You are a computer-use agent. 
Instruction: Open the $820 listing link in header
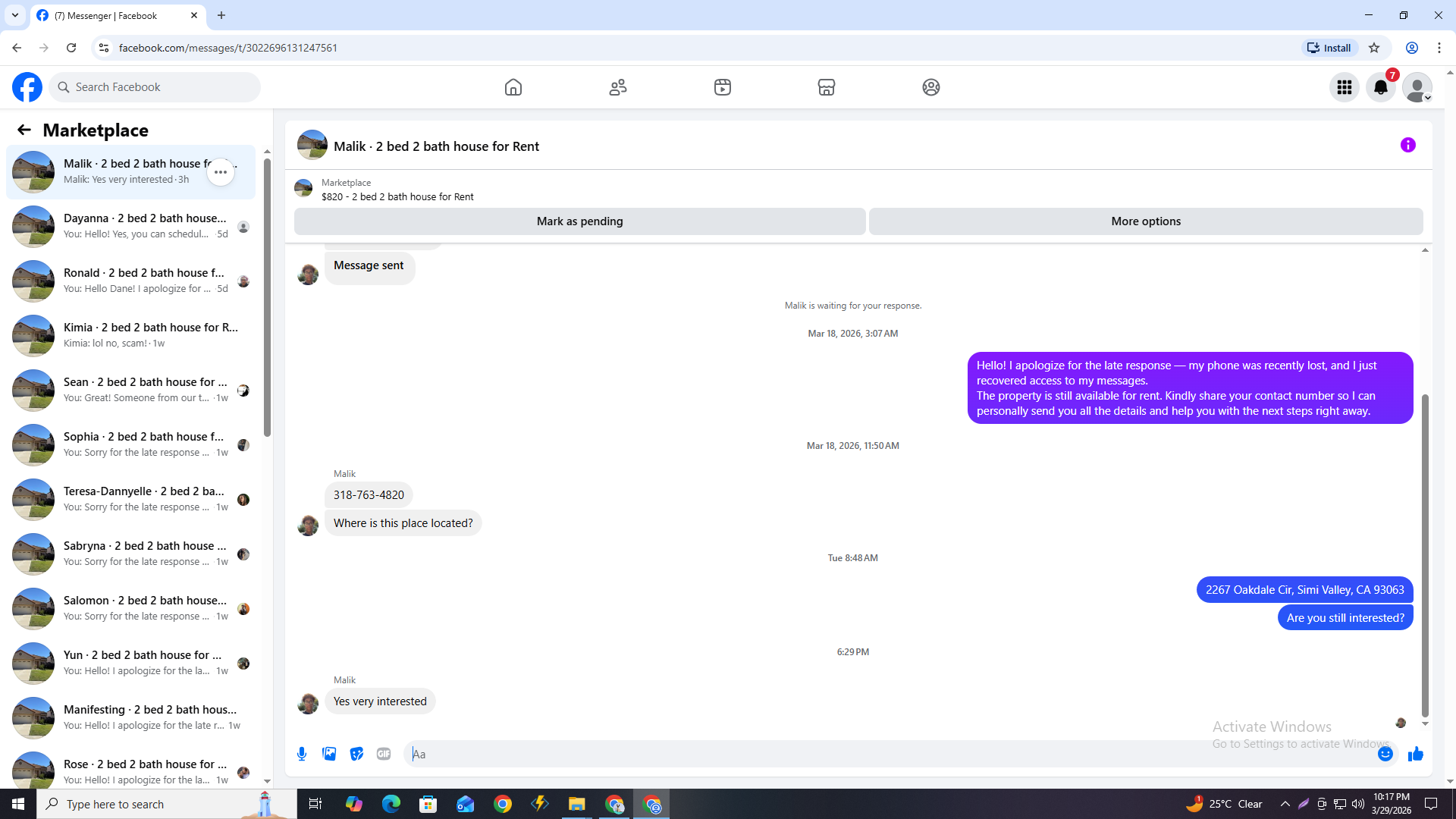coord(397,196)
